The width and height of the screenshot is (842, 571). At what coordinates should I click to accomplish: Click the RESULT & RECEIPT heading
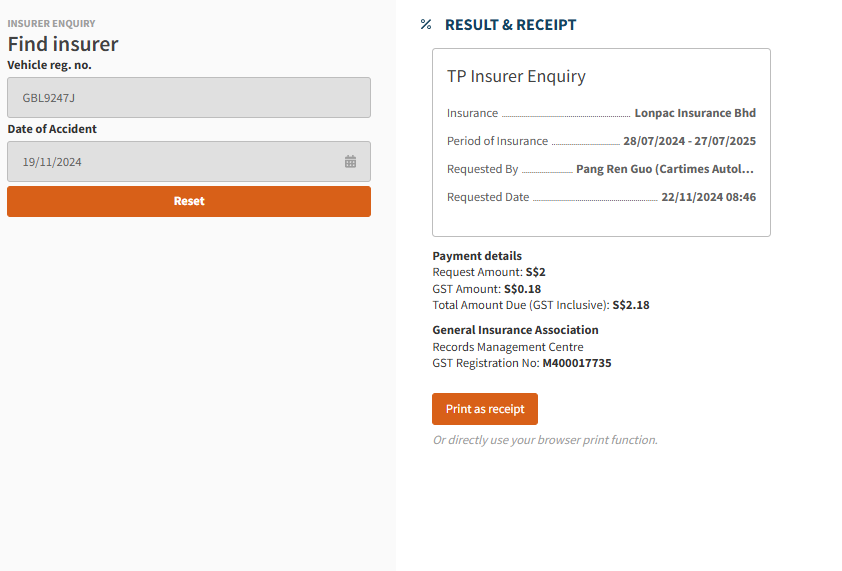510,25
